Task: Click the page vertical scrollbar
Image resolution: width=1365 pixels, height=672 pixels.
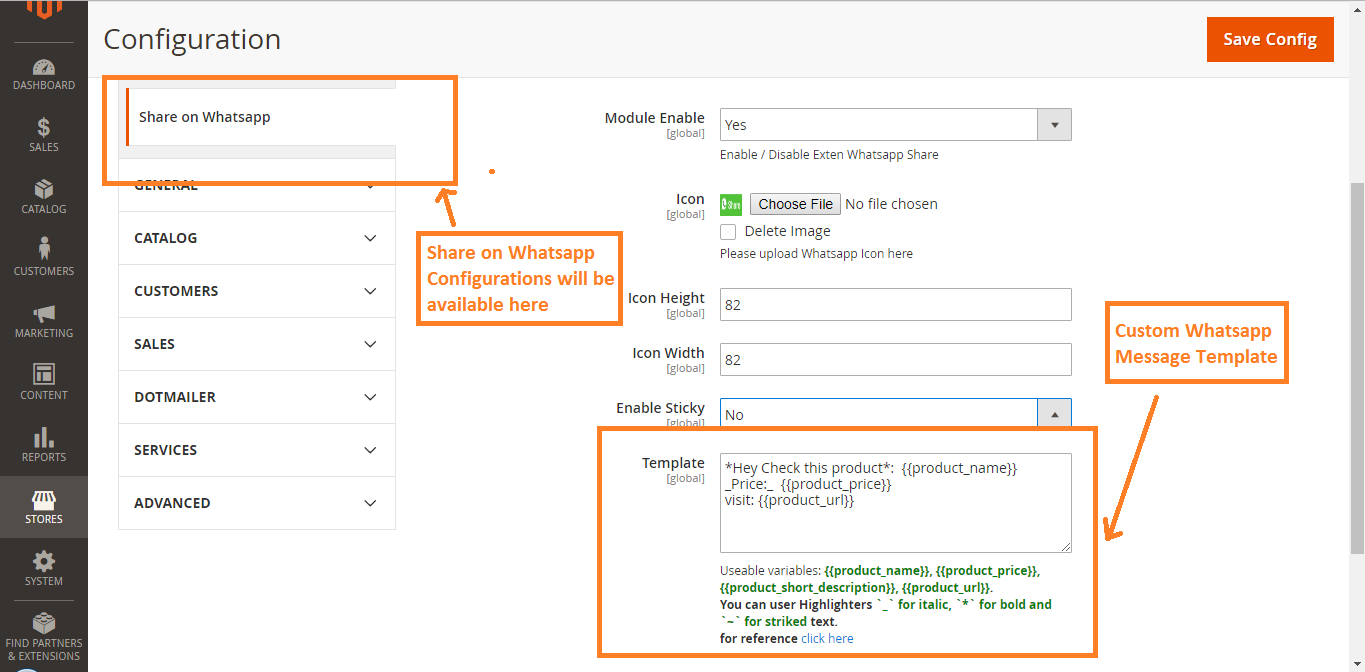Action: (x=1357, y=370)
